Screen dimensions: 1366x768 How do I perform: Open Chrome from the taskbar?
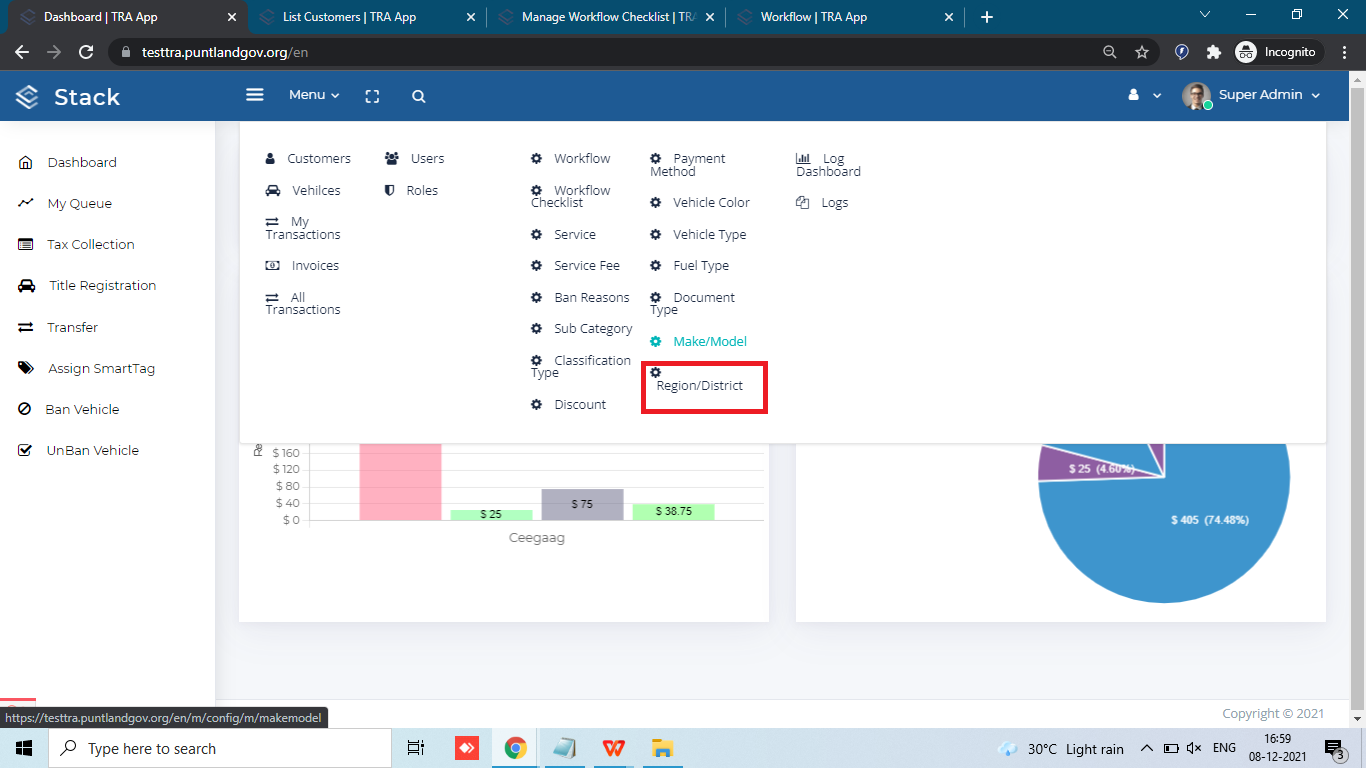[x=515, y=748]
